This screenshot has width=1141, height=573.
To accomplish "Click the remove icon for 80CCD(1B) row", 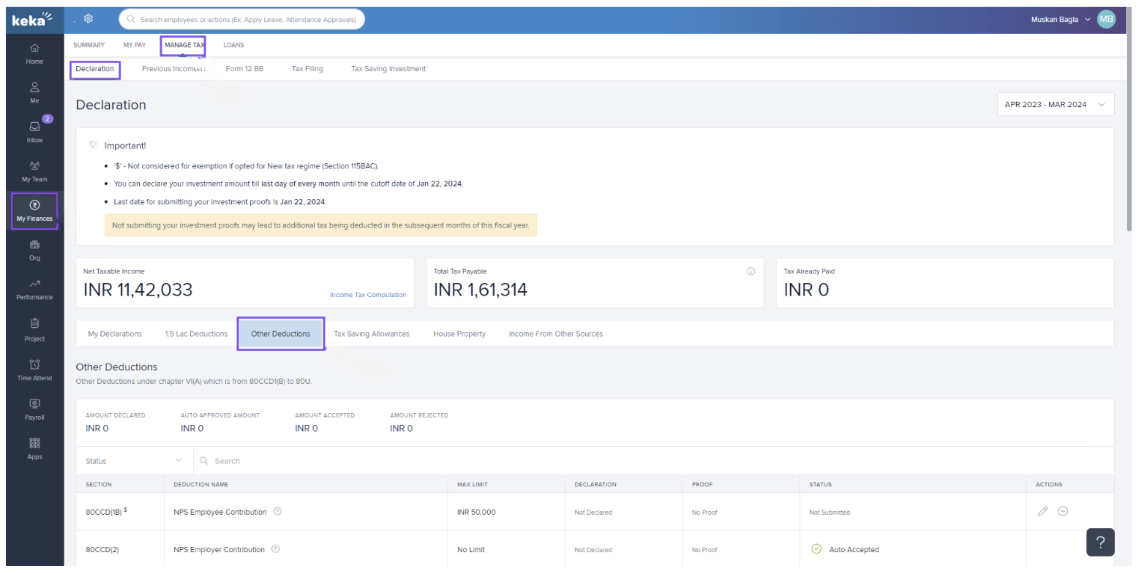I will (1063, 511).
